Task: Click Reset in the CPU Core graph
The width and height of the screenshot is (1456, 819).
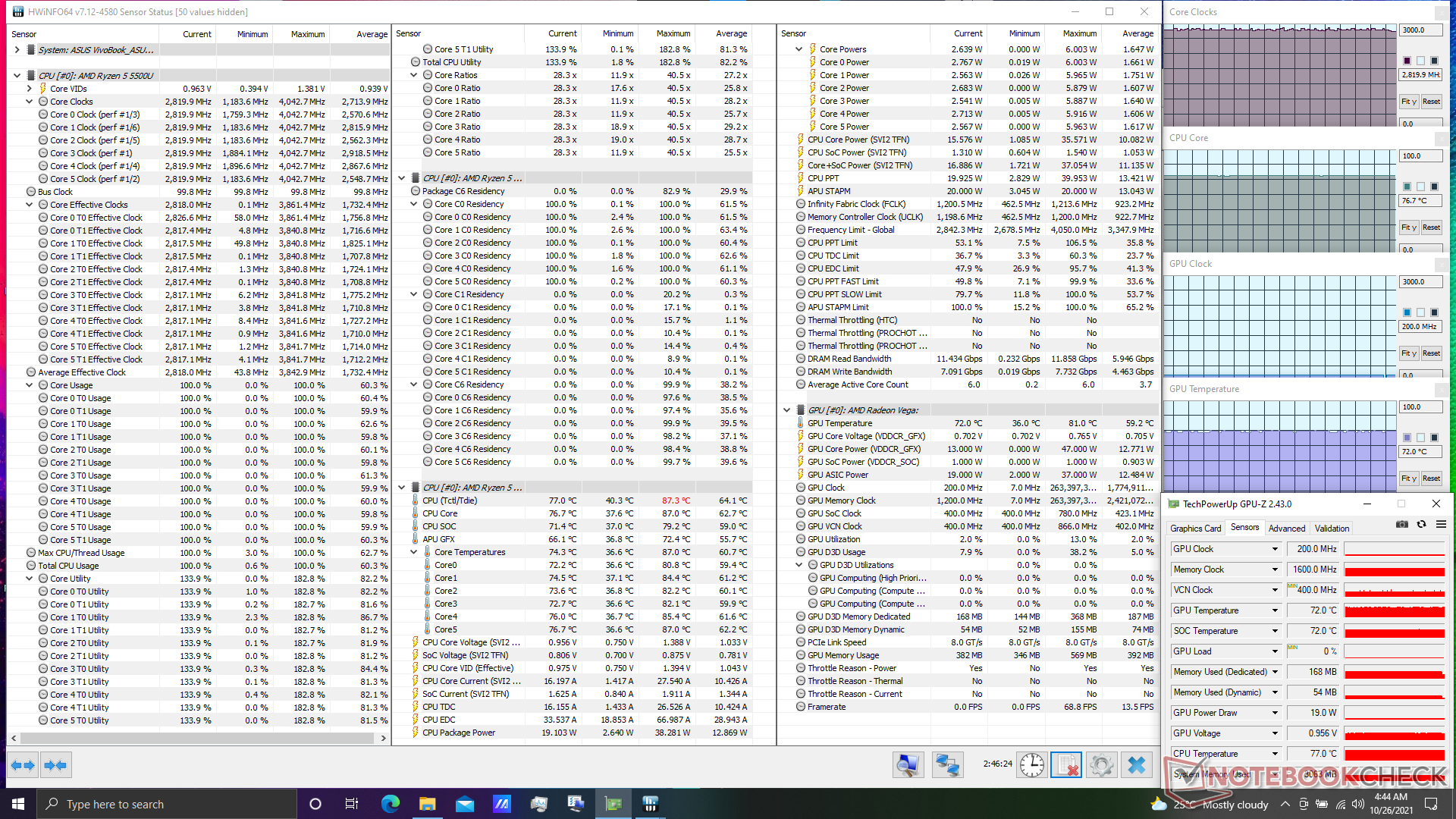Action: tap(1431, 227)
